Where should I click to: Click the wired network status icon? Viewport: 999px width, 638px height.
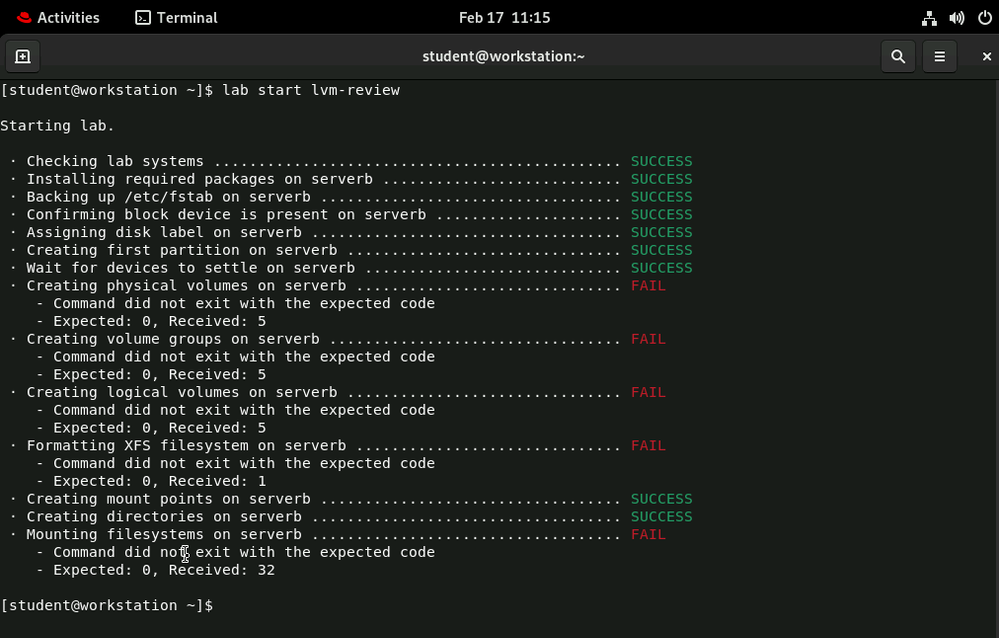929,18
